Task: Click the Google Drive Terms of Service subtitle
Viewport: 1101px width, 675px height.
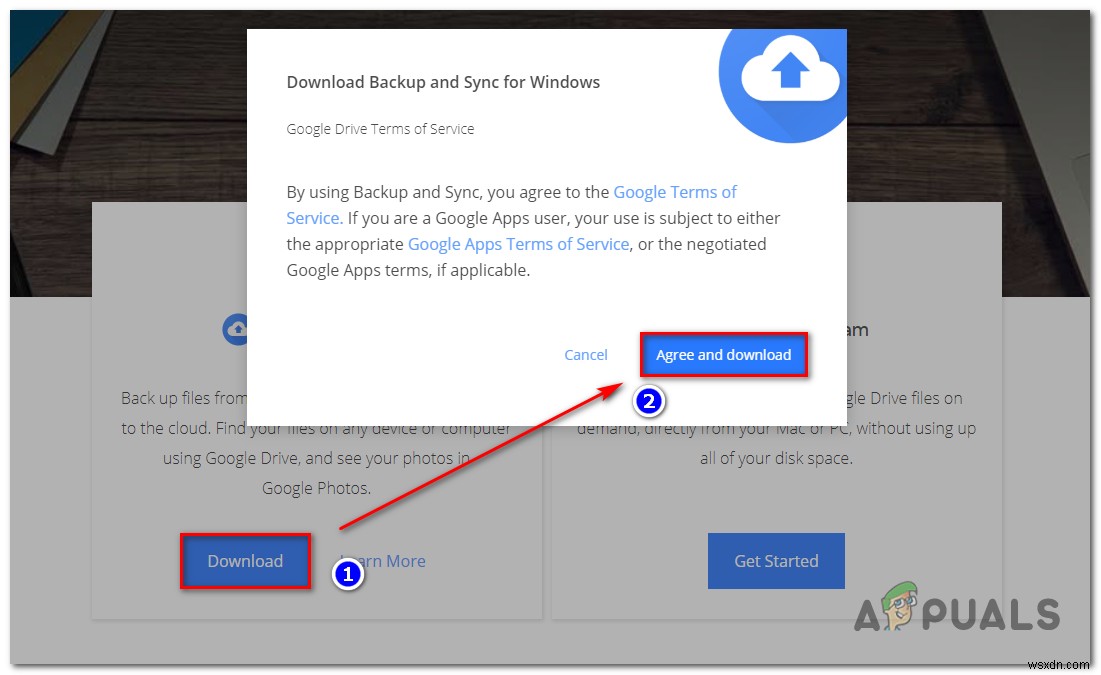Action: (x=380, y=128)
